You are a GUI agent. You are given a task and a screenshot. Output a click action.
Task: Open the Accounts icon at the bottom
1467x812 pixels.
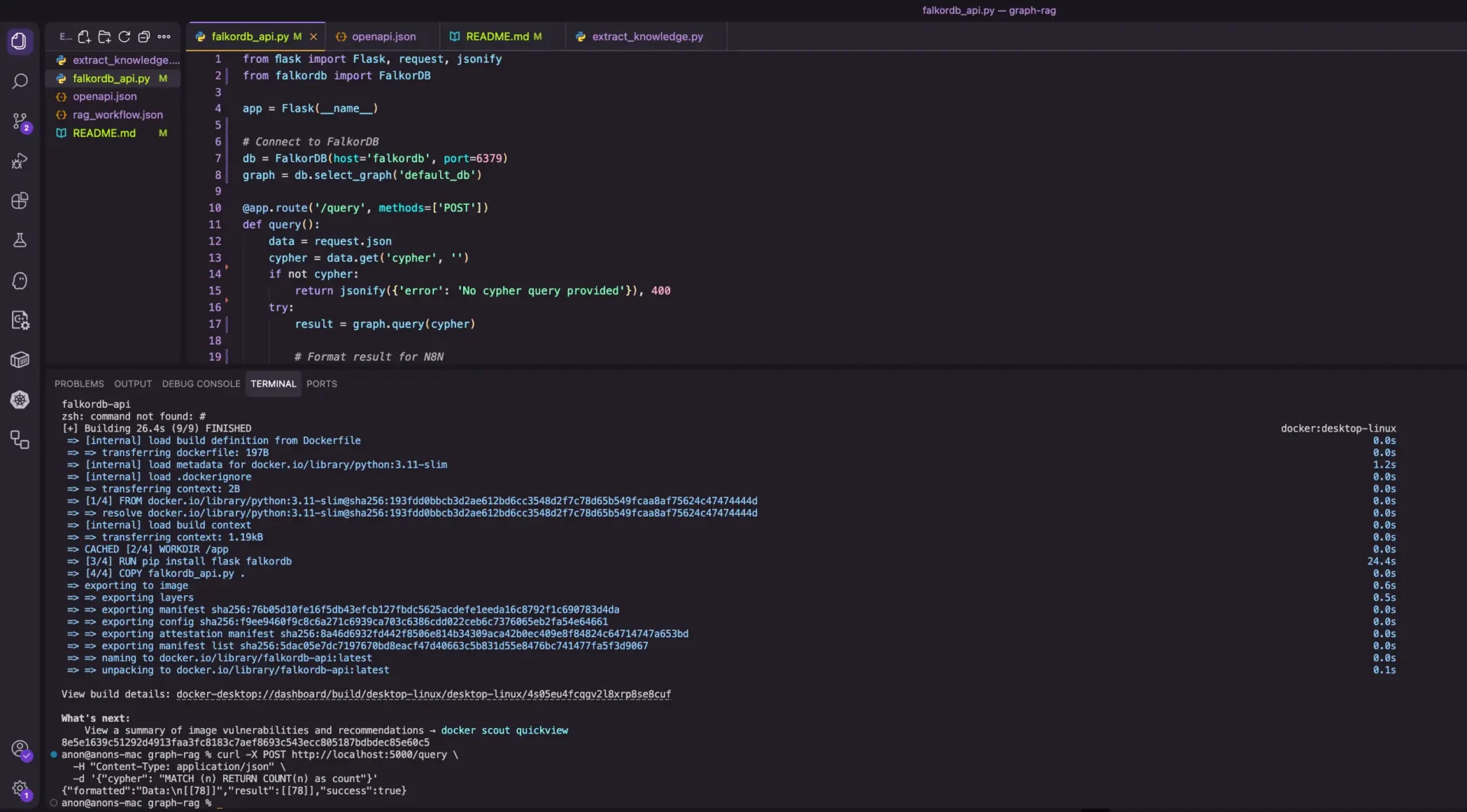(x=21, y=749)
